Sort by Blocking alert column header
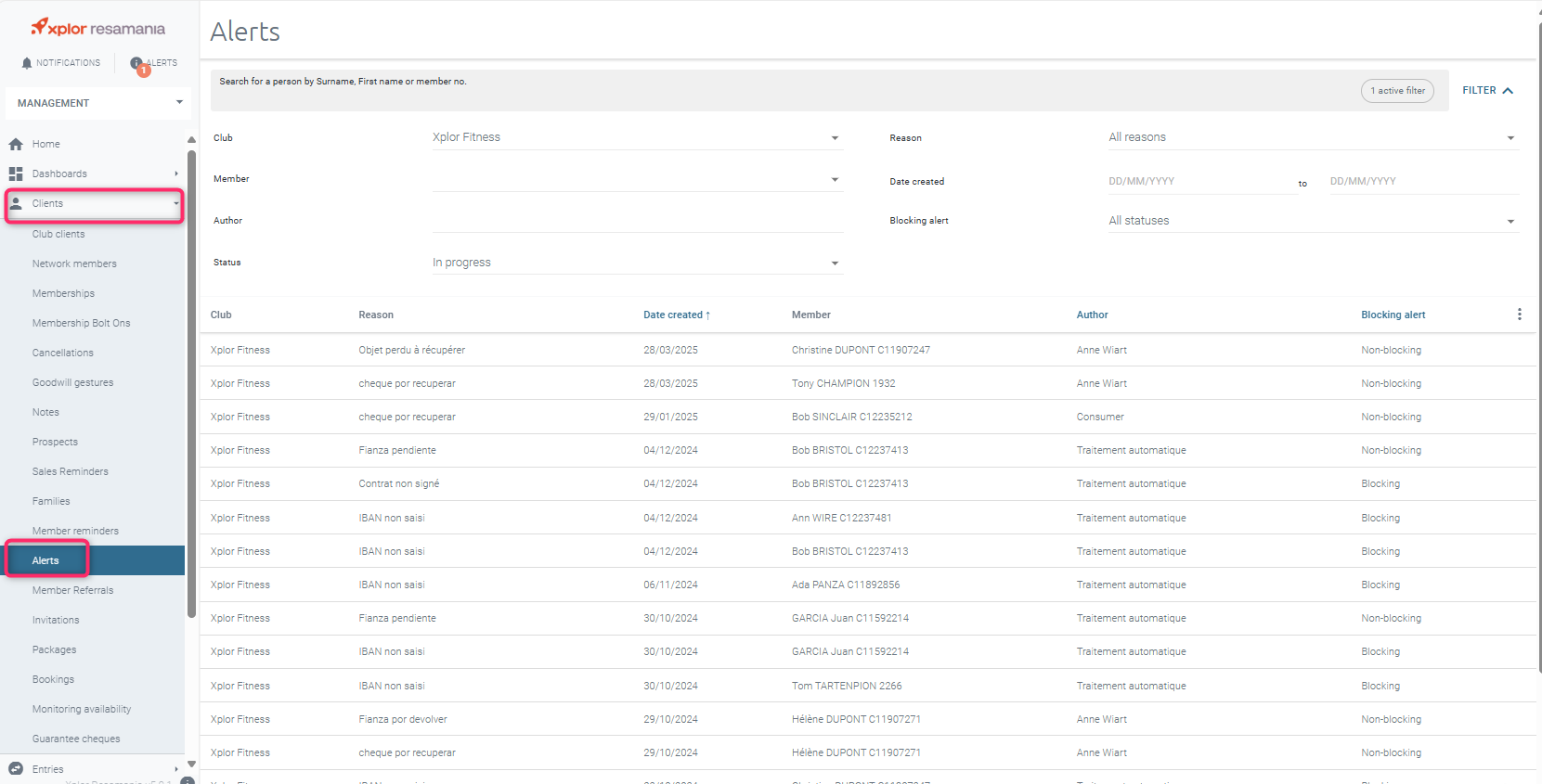Screen dimensions: 1542x784 1393,315
